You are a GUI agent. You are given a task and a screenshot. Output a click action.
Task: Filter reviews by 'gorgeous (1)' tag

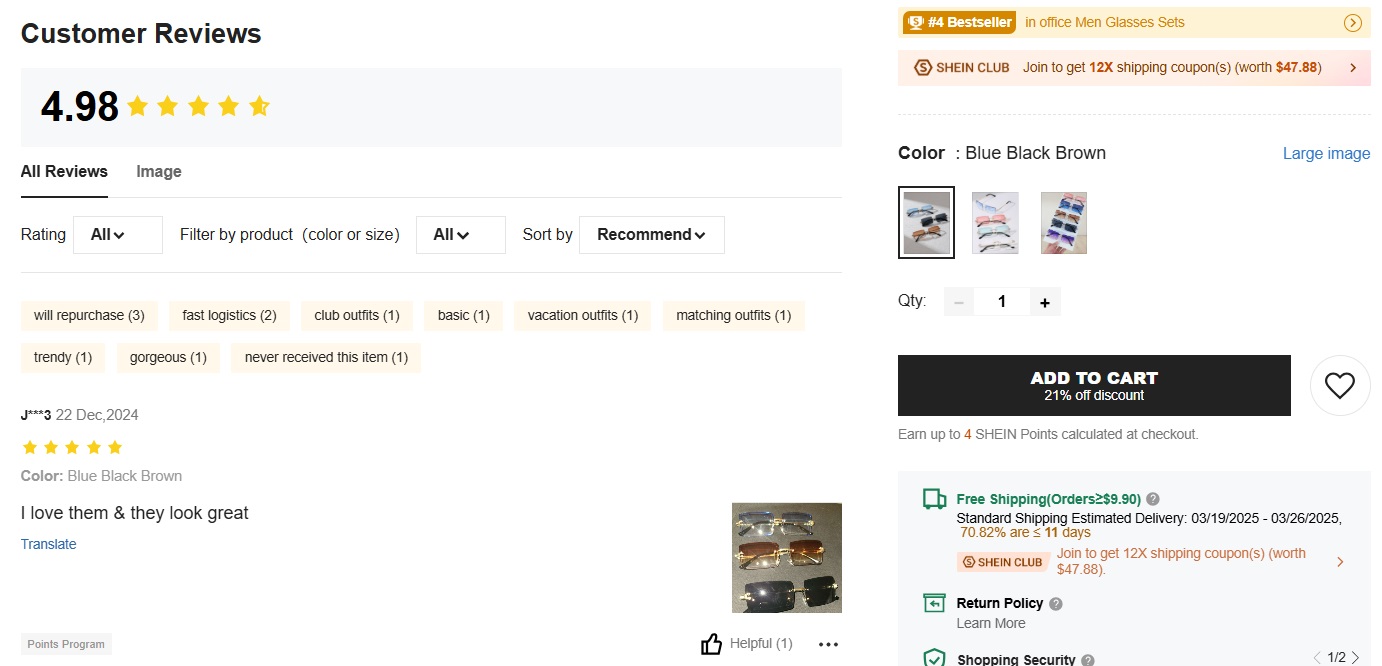168,358
